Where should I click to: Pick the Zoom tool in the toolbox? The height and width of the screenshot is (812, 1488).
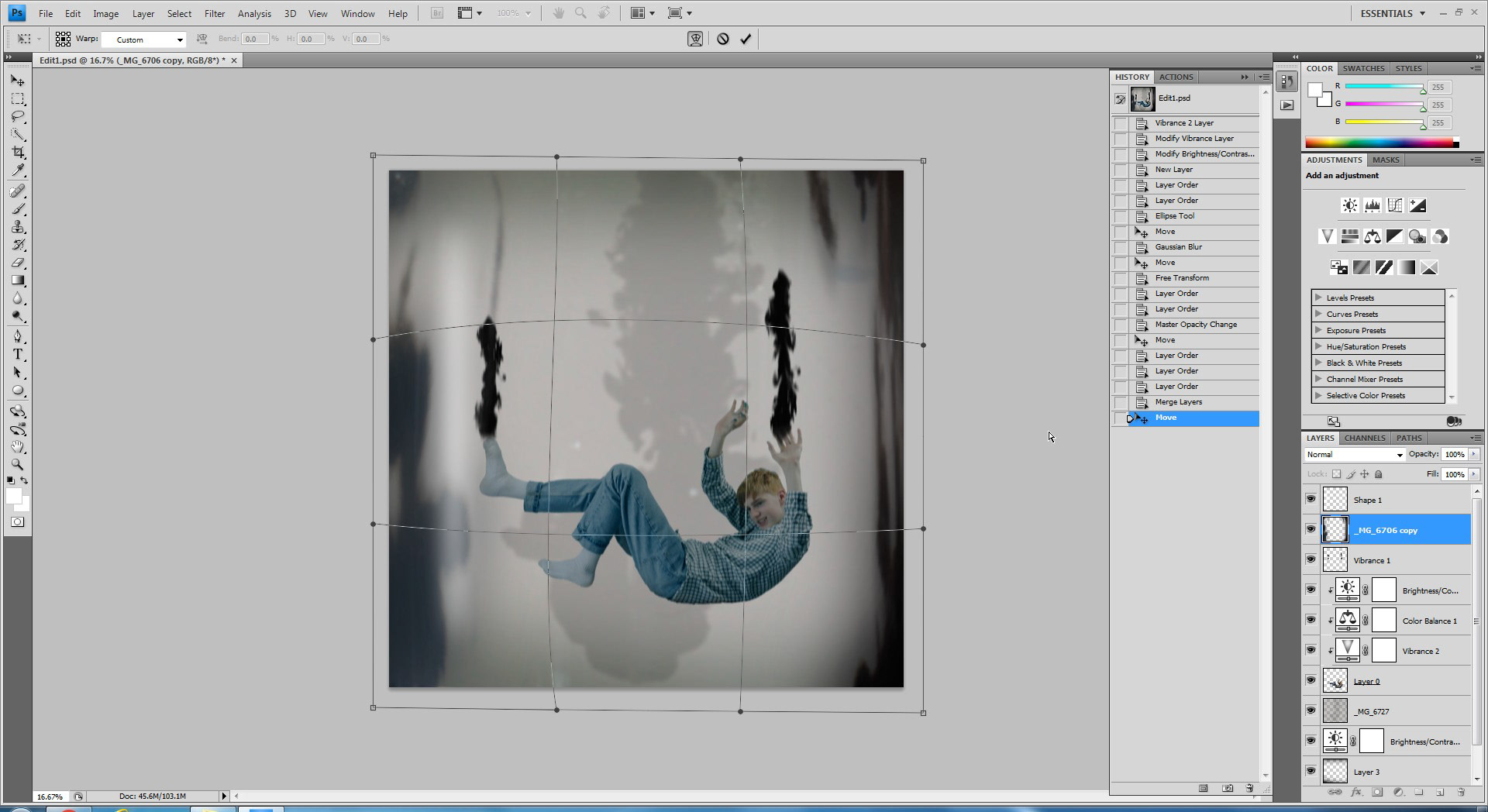(18, 465)
